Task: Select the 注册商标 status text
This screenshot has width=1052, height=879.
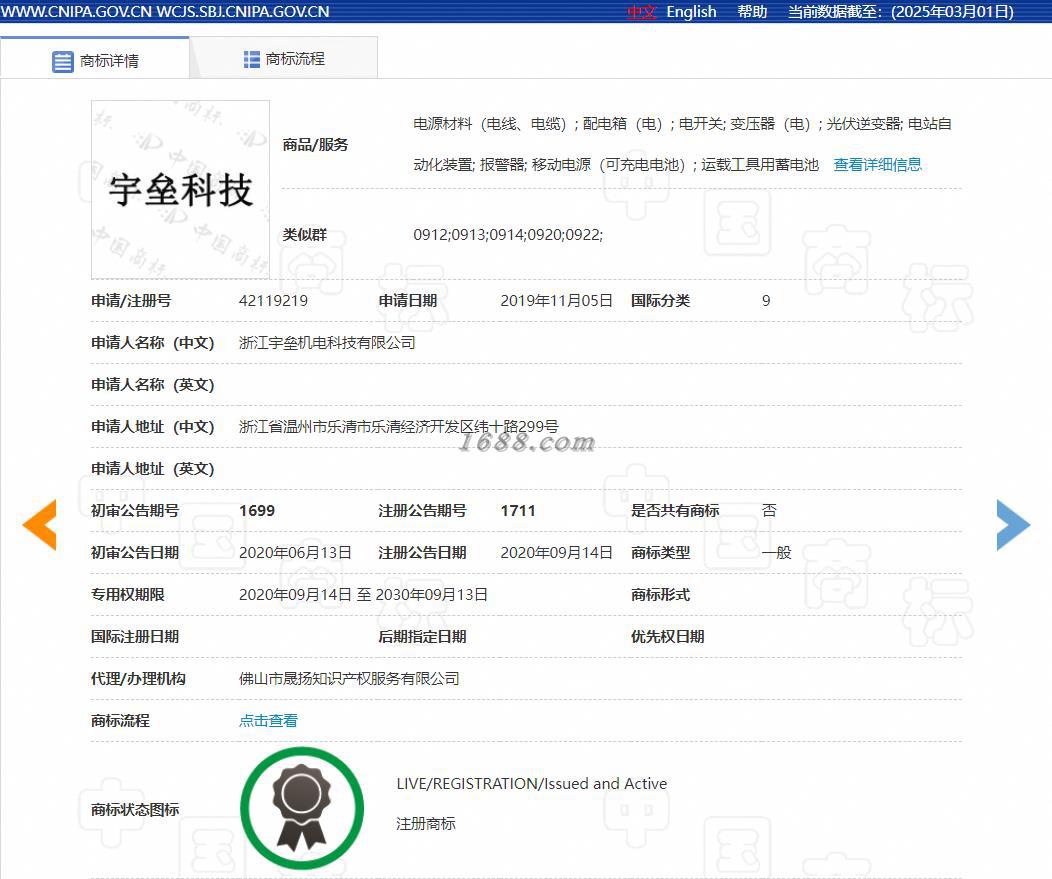Action: (x=425, y=824)
